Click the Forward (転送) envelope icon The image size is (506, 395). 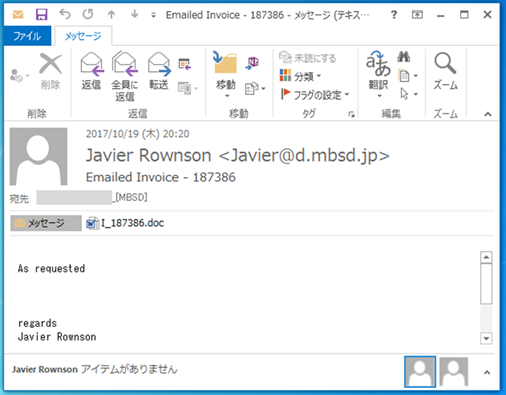click(159, 63)
